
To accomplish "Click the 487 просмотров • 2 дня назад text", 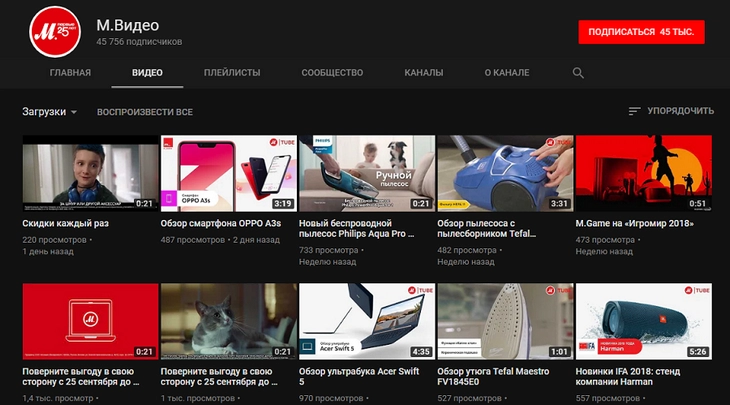I will point(220,240).
